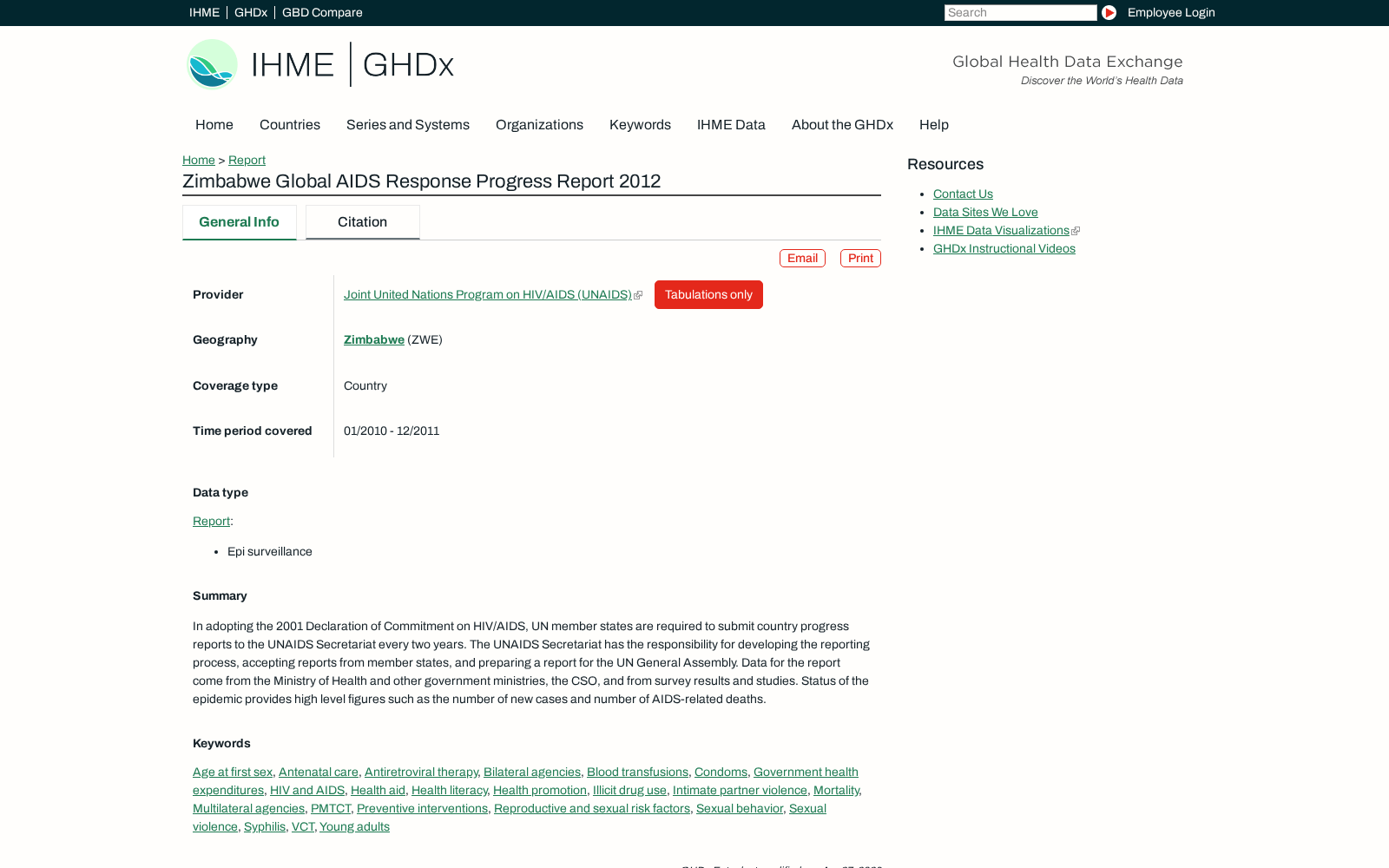Open the Countries menu item
The image size is (1389, 868).
coord(290,125)
